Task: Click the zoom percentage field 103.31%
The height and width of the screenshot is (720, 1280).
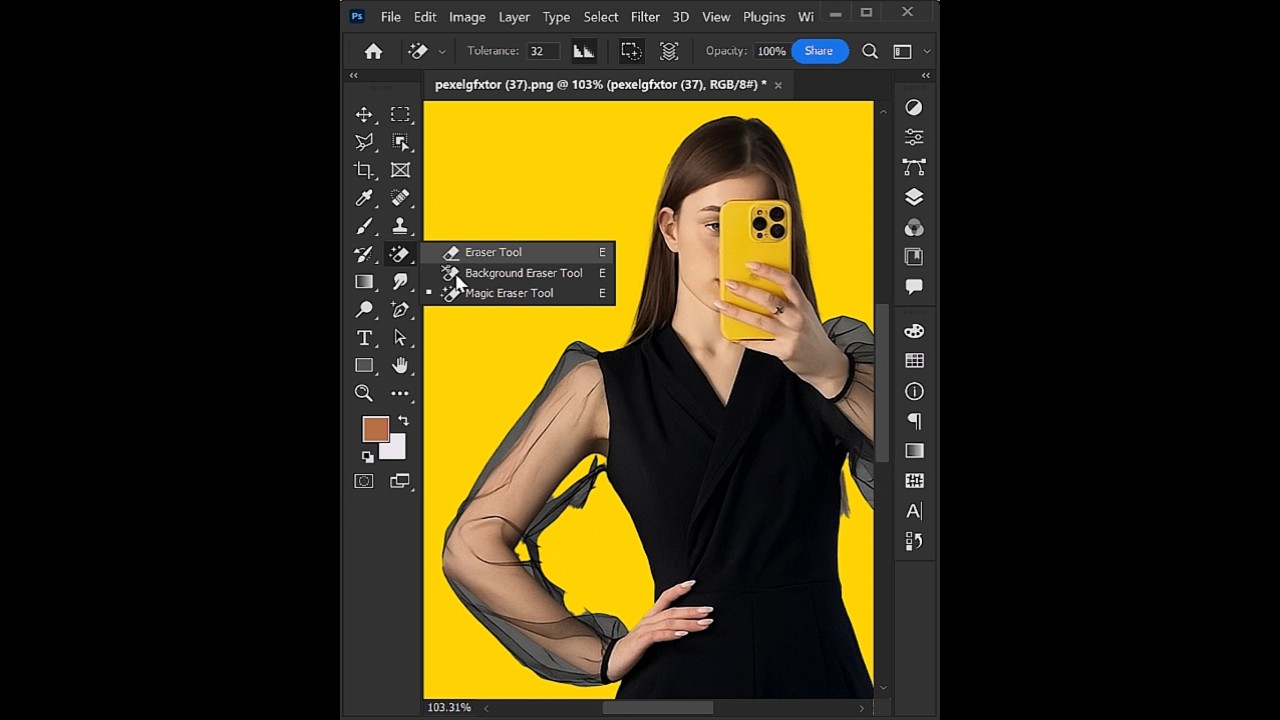Action: 449,708
